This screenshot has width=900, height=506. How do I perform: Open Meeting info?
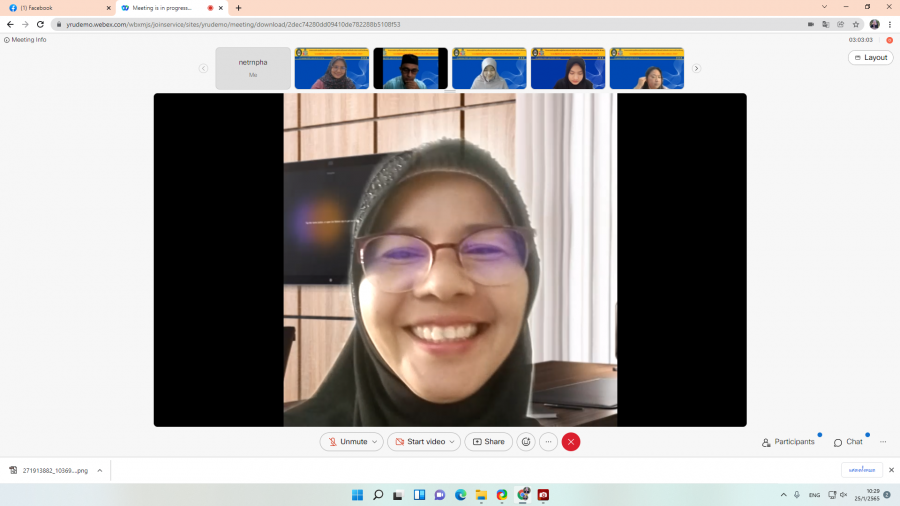[25, 40]
